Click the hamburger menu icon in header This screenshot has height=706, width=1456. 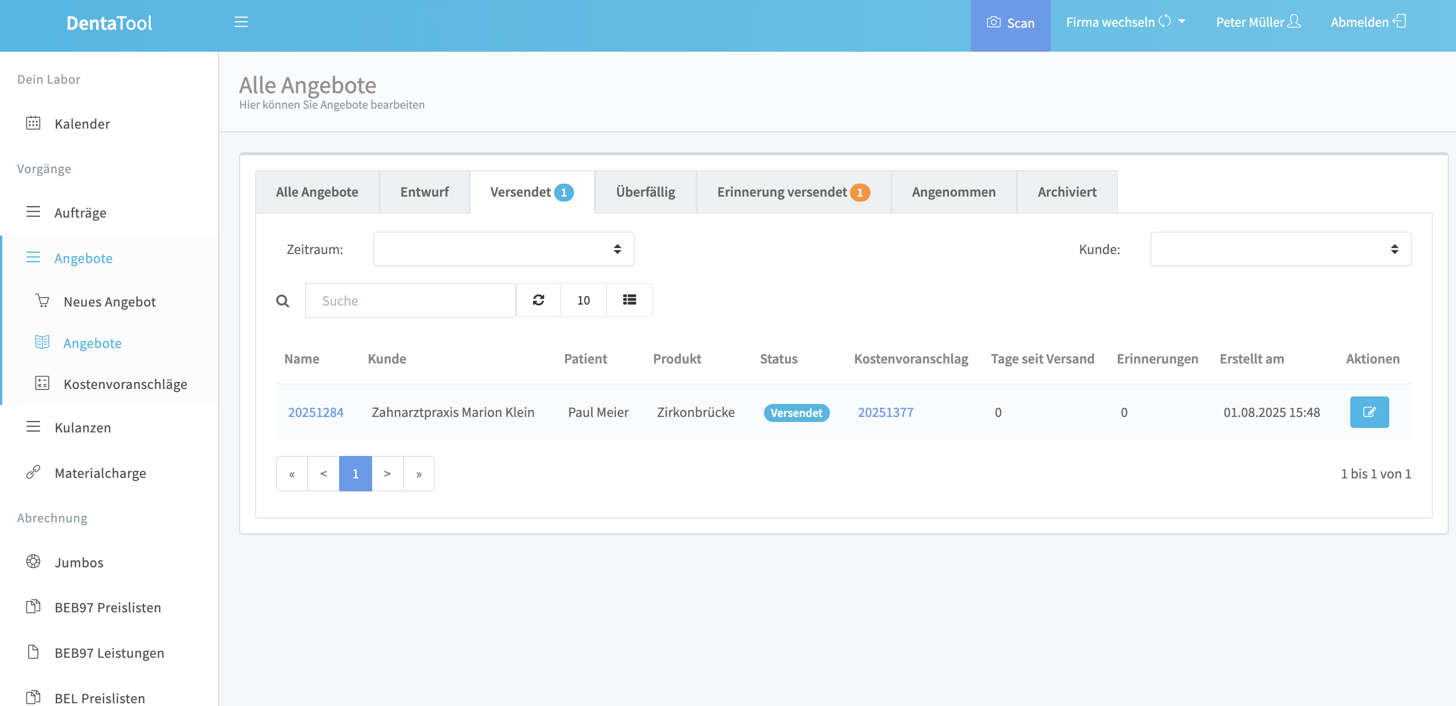coord(241,22)
